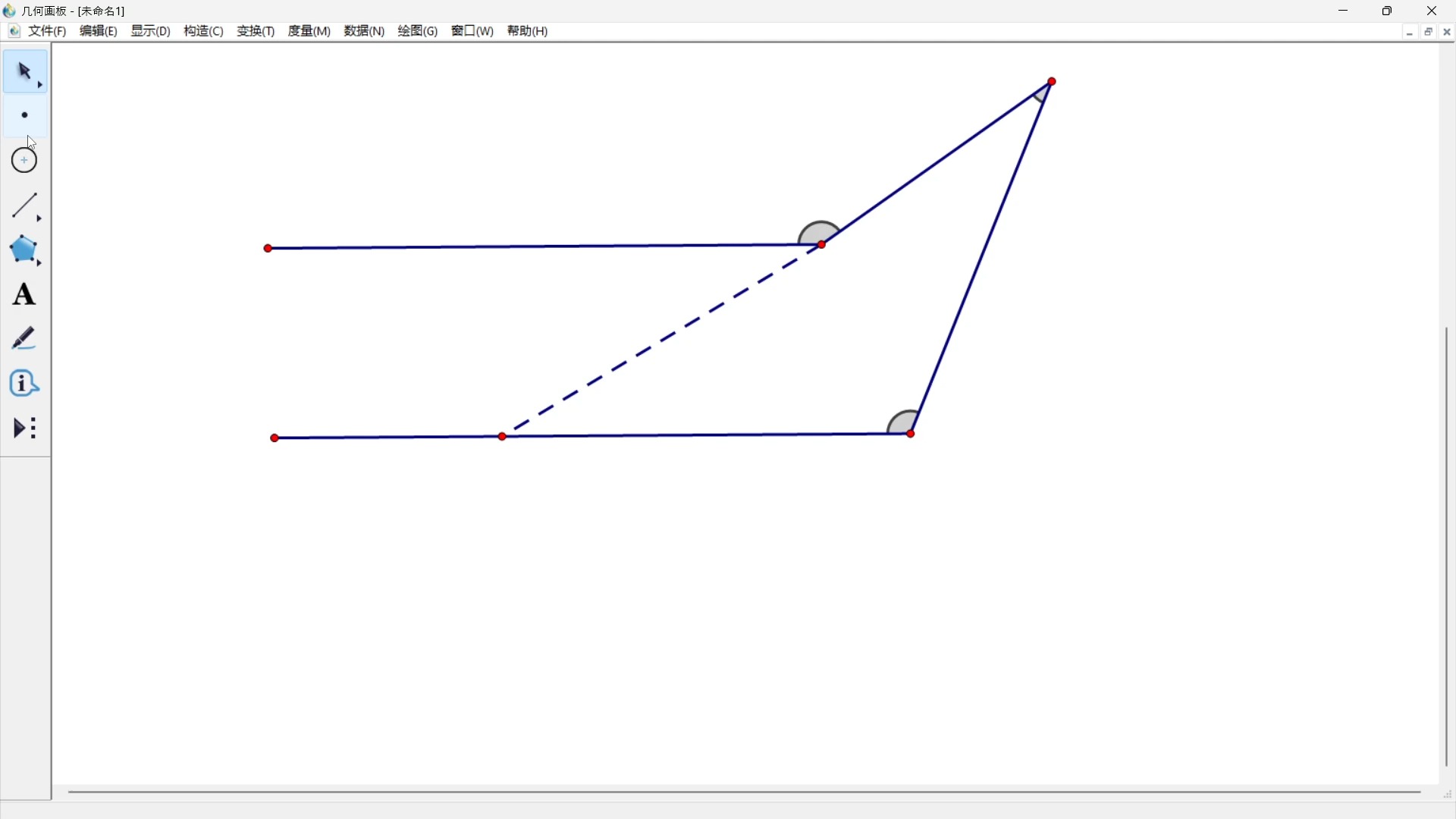Select the Polygon tool
Image resolution: width=1456 pixels, height=819 pixels.
[x=24, y=250]
